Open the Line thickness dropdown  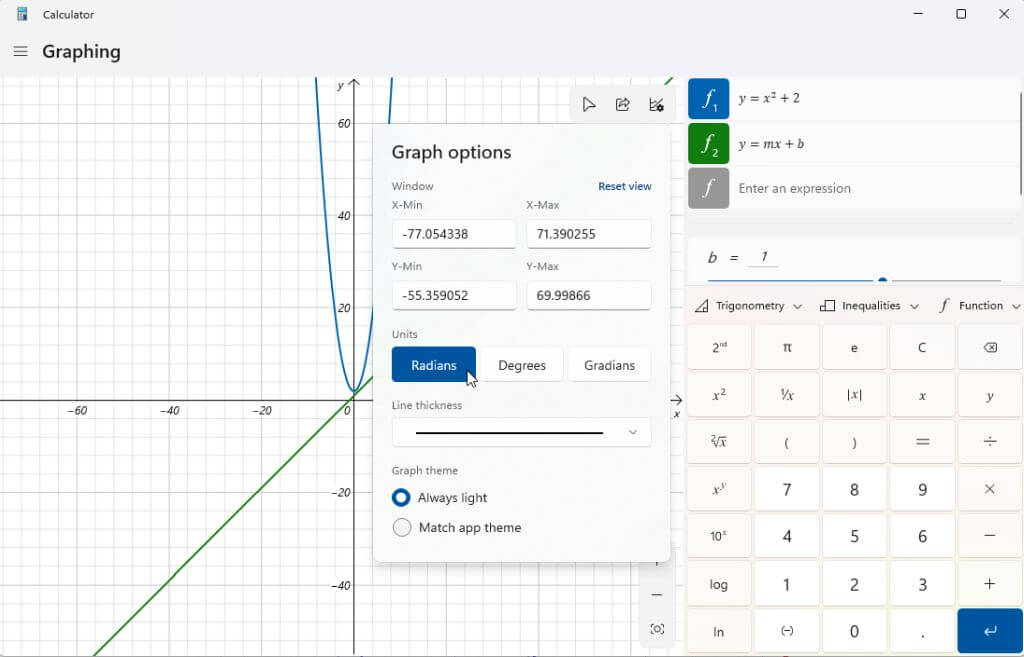tap(521, 432)
